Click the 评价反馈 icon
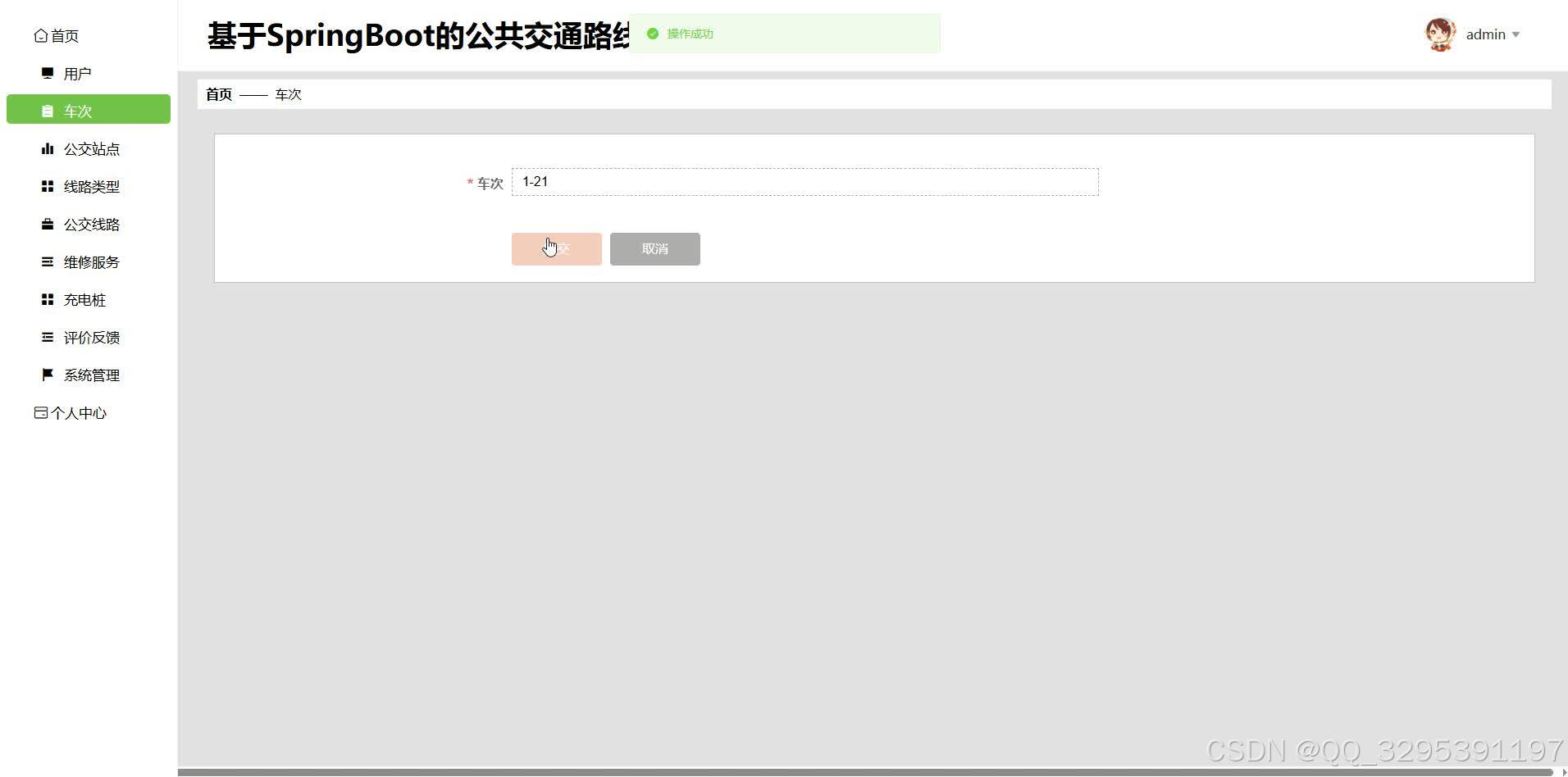This screenshot has height=777, width=1568. (x=47, y=337)
